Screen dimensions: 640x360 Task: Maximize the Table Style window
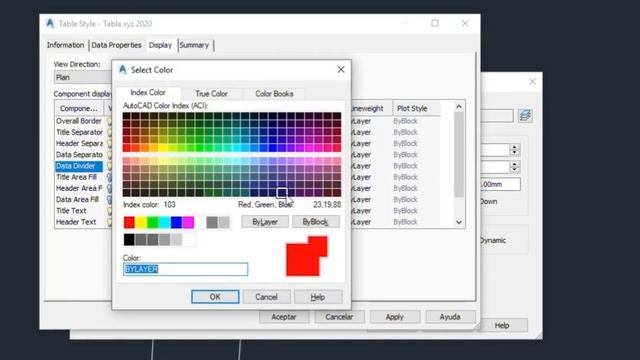(x=435, y=23)
